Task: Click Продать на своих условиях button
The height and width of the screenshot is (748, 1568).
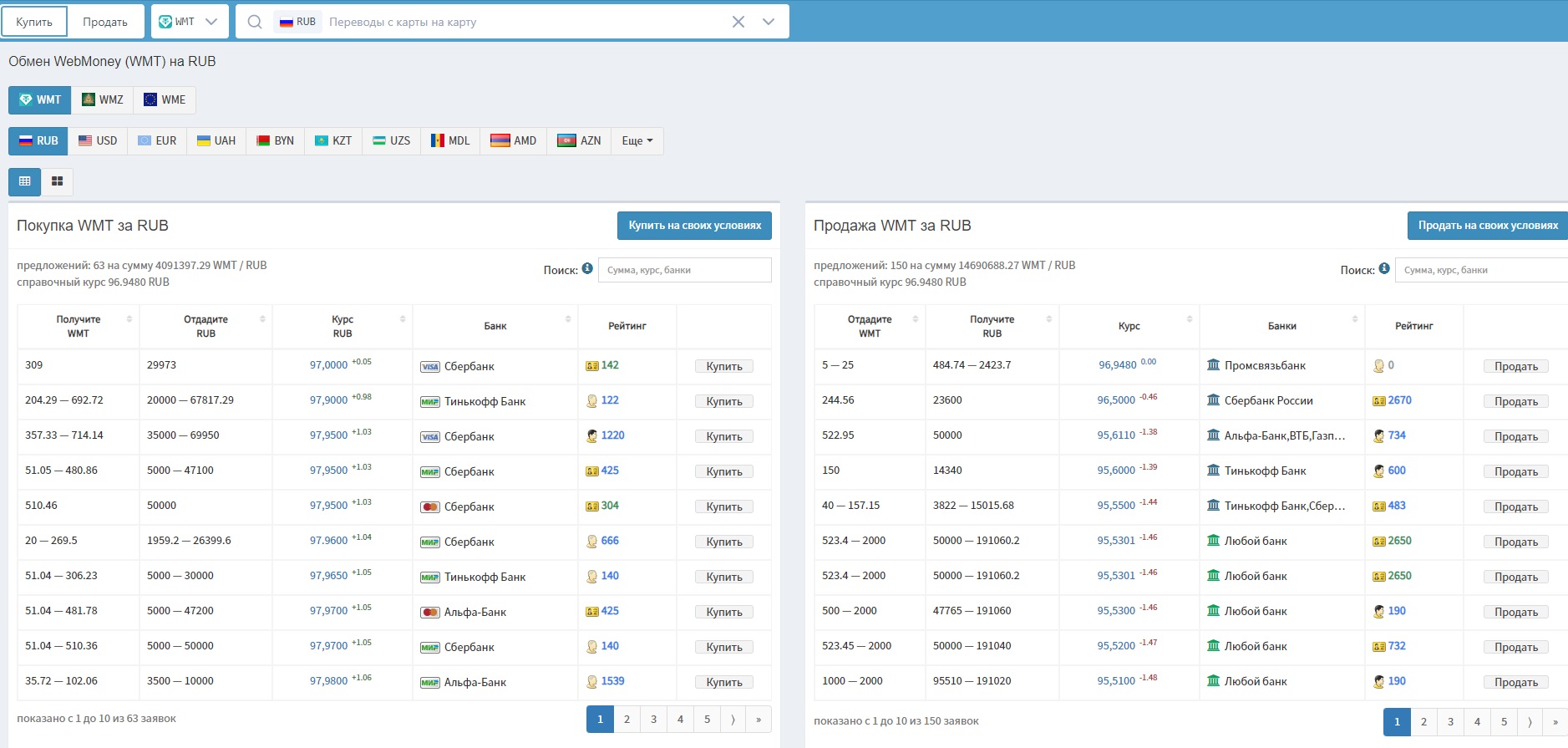Action: pyautogui.click(x=1488, y=226)
